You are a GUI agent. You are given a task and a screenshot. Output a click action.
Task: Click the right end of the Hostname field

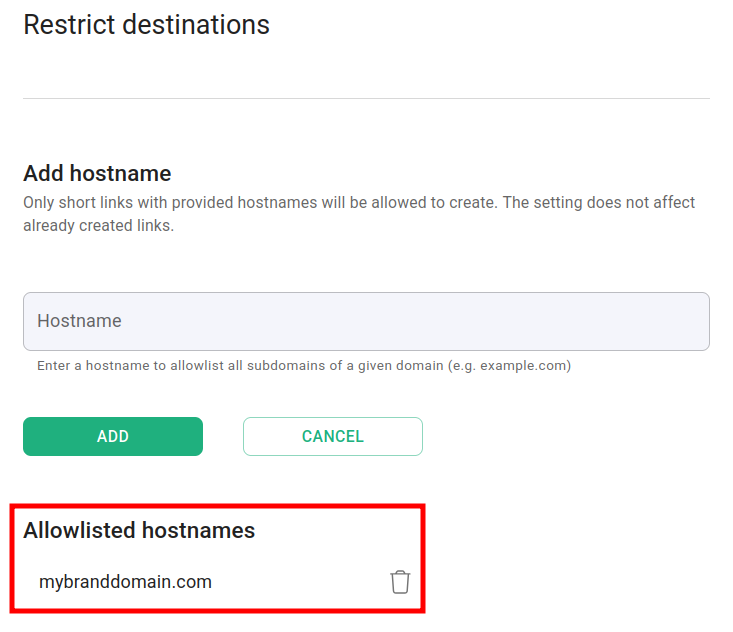click(x=690, y=321)
